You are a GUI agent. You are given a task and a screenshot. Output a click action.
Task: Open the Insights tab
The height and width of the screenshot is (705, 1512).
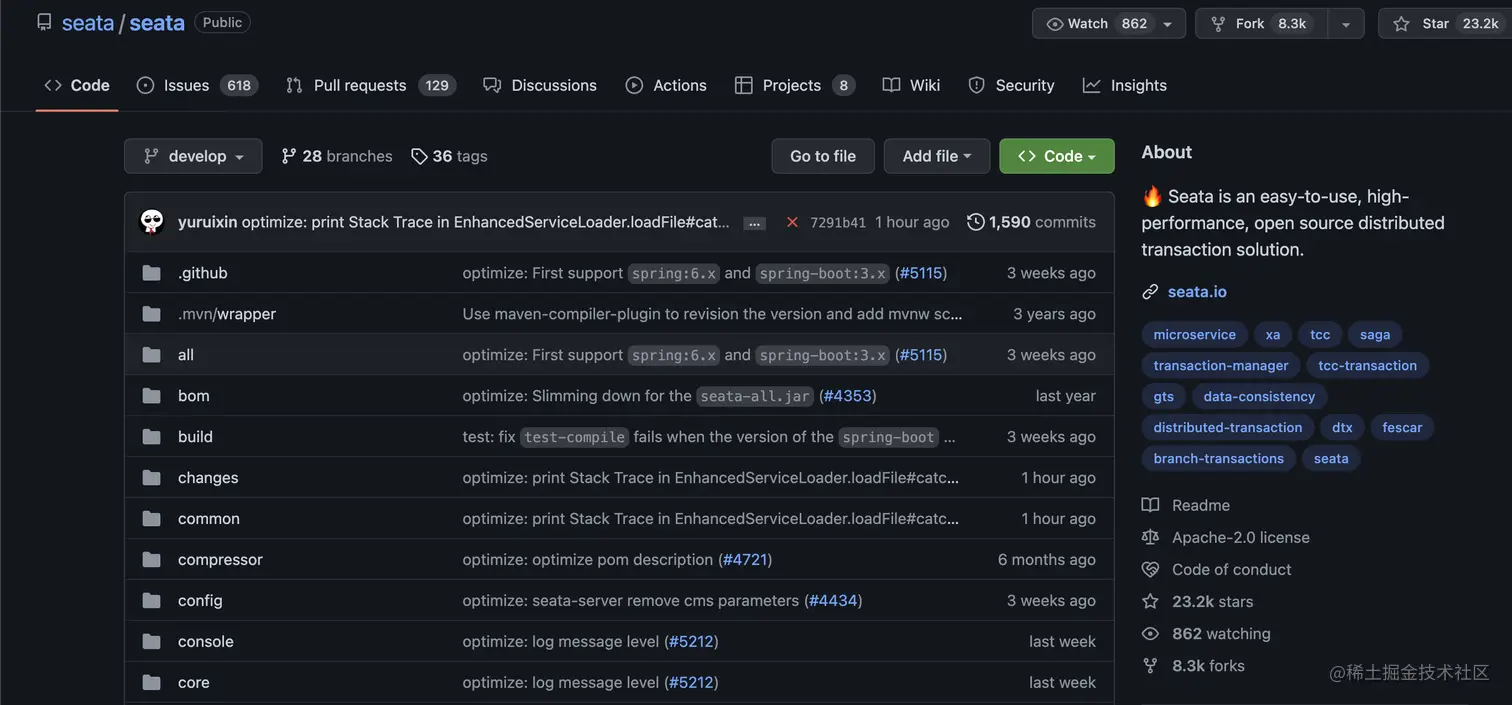click(1125, 85)
